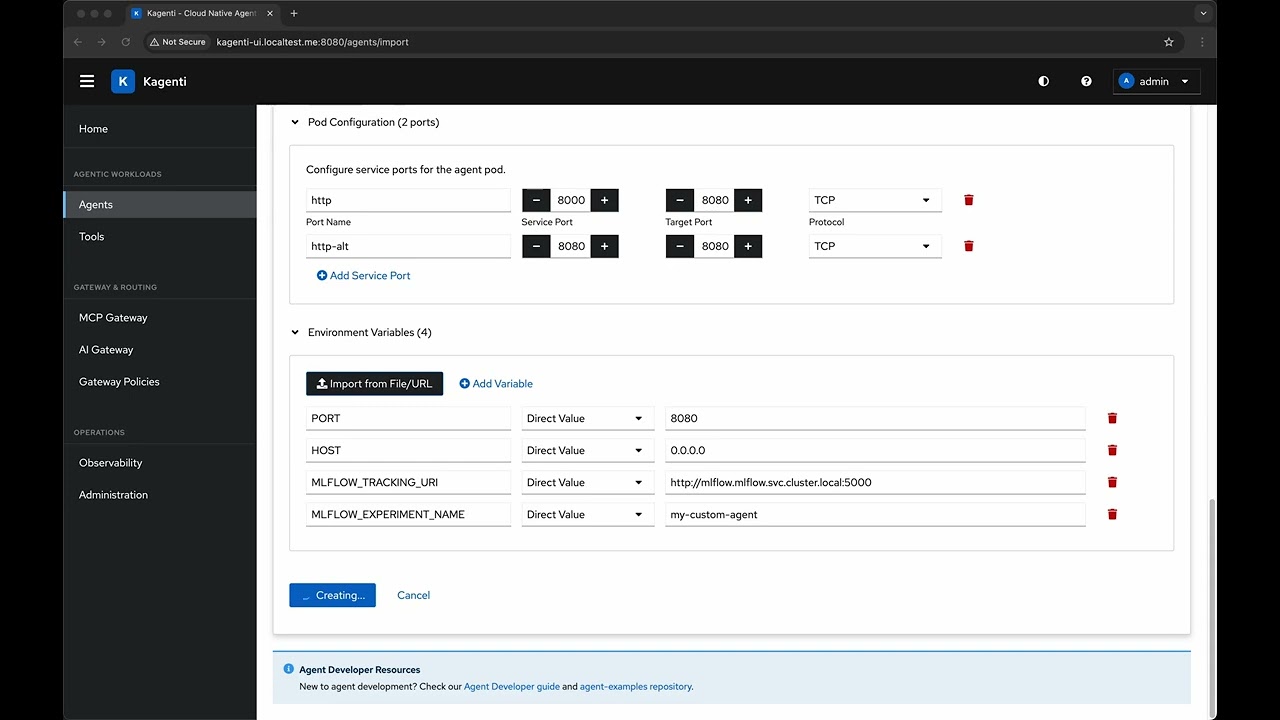
Task: Collapse the Pod Configuration section
Action: pos(295,122)
